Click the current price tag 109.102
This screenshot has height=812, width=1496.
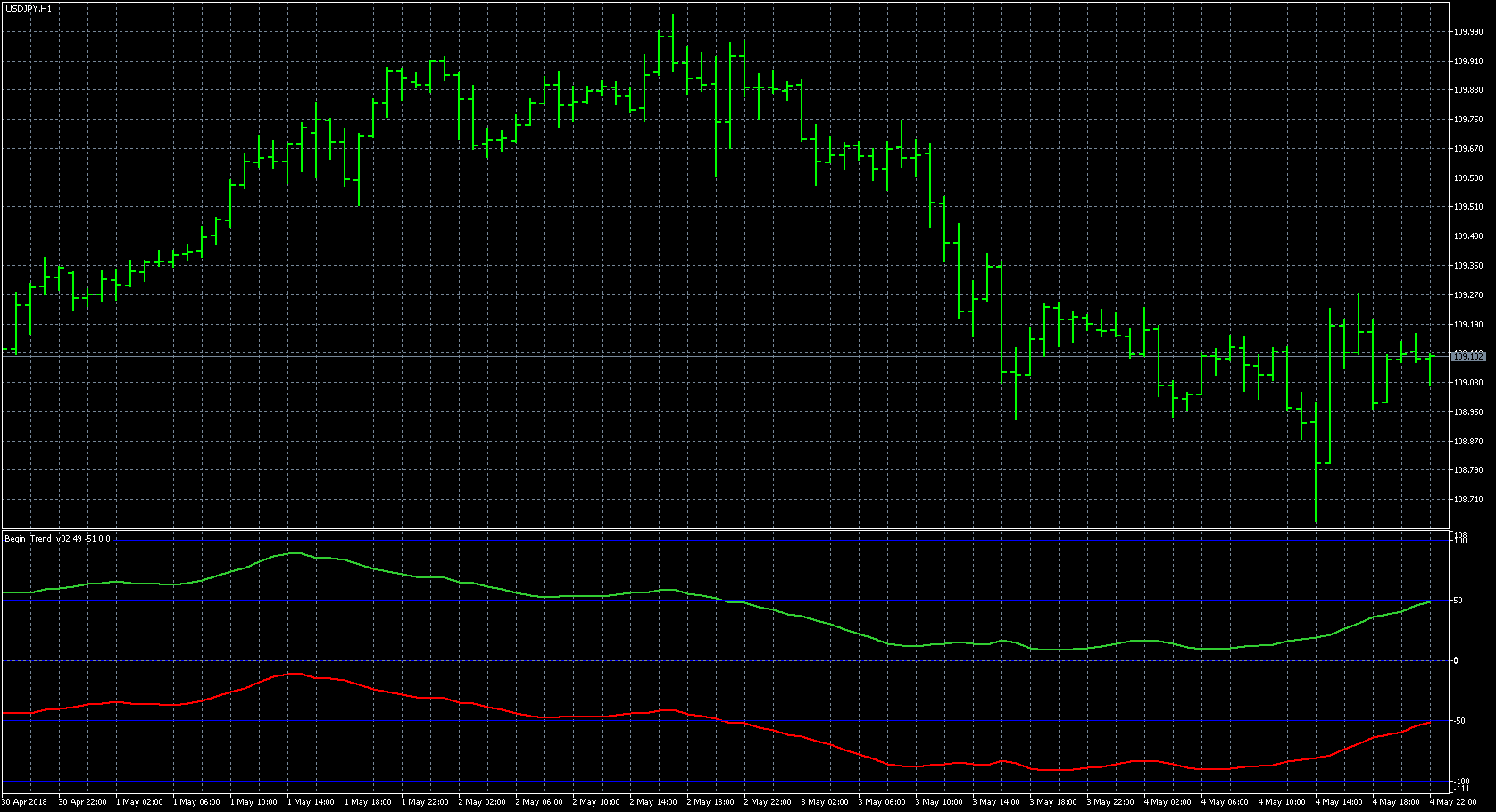point(1467,356)
